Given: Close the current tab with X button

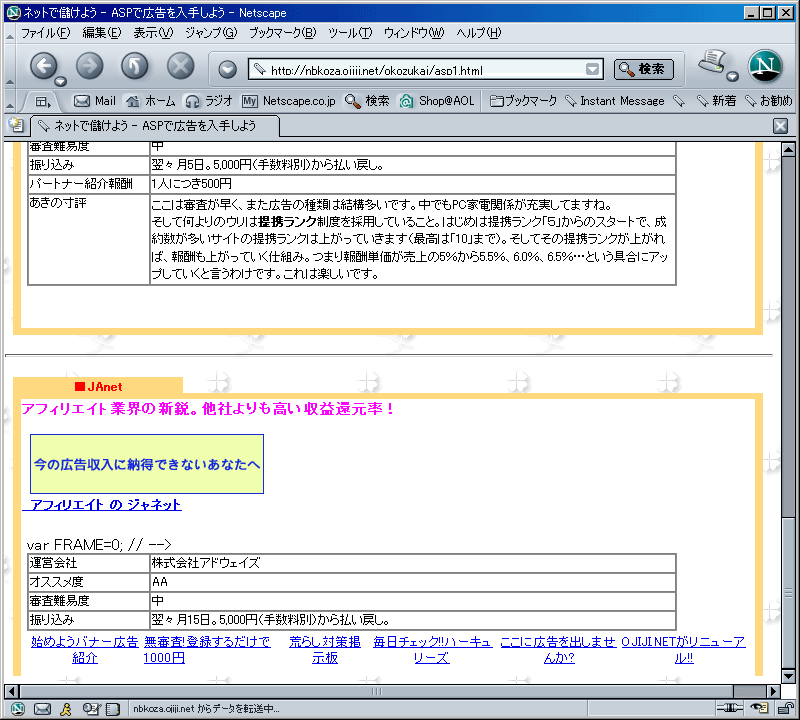Looking at the screenshot, I should [x=780, y=126].
